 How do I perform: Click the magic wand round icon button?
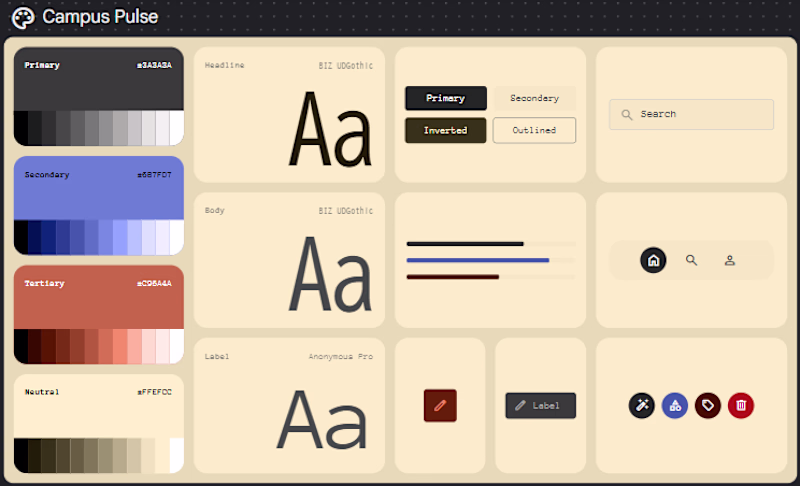coord(641,405)
